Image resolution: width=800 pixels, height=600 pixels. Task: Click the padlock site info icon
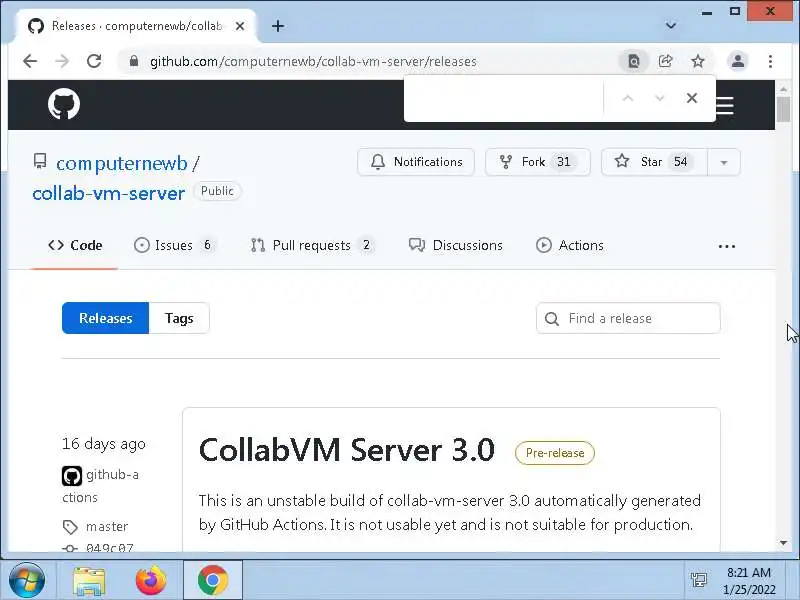[134, 61]
